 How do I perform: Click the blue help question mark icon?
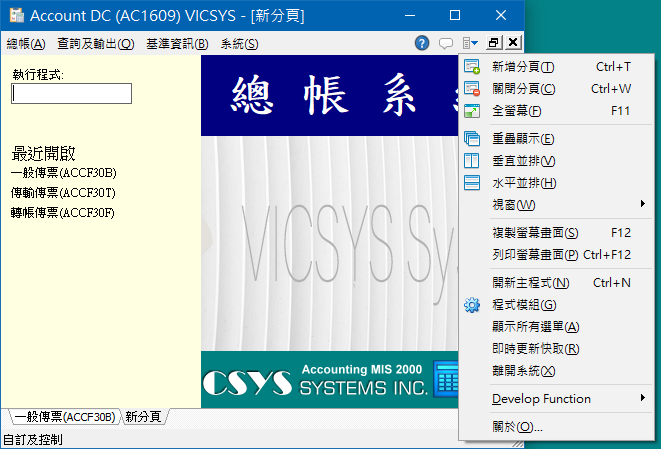422,43
